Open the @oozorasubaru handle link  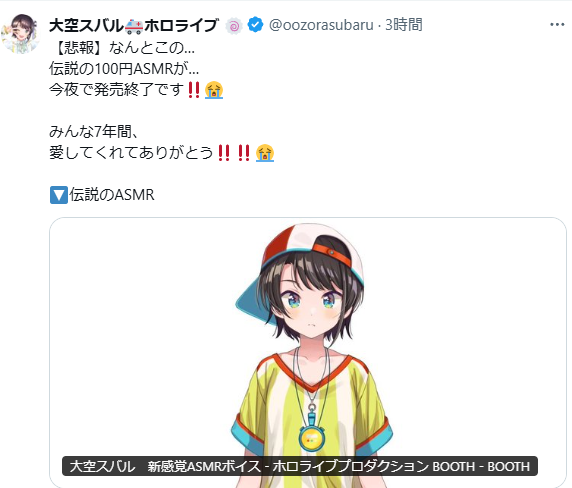pyautogui.click(x=321, y=25)
